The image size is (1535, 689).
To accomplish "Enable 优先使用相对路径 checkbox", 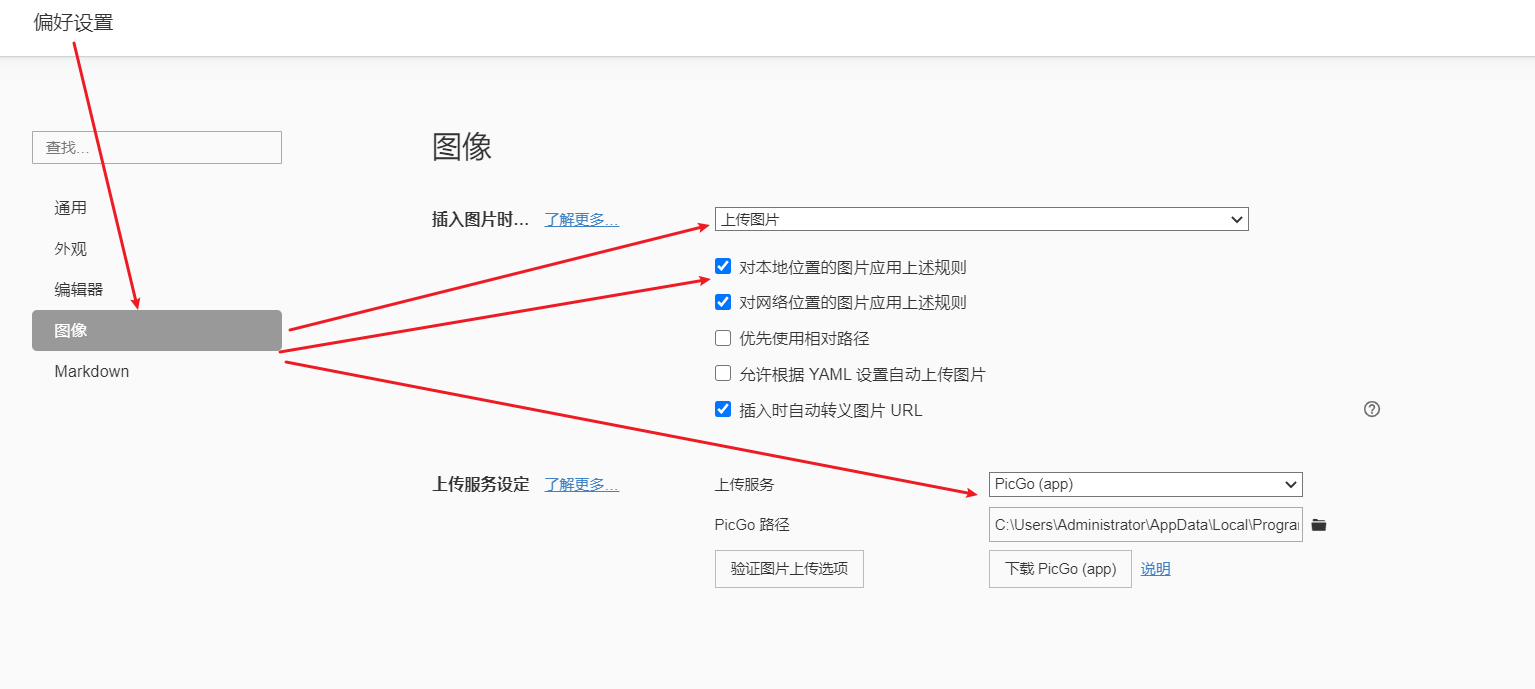I will click(723, 338).
